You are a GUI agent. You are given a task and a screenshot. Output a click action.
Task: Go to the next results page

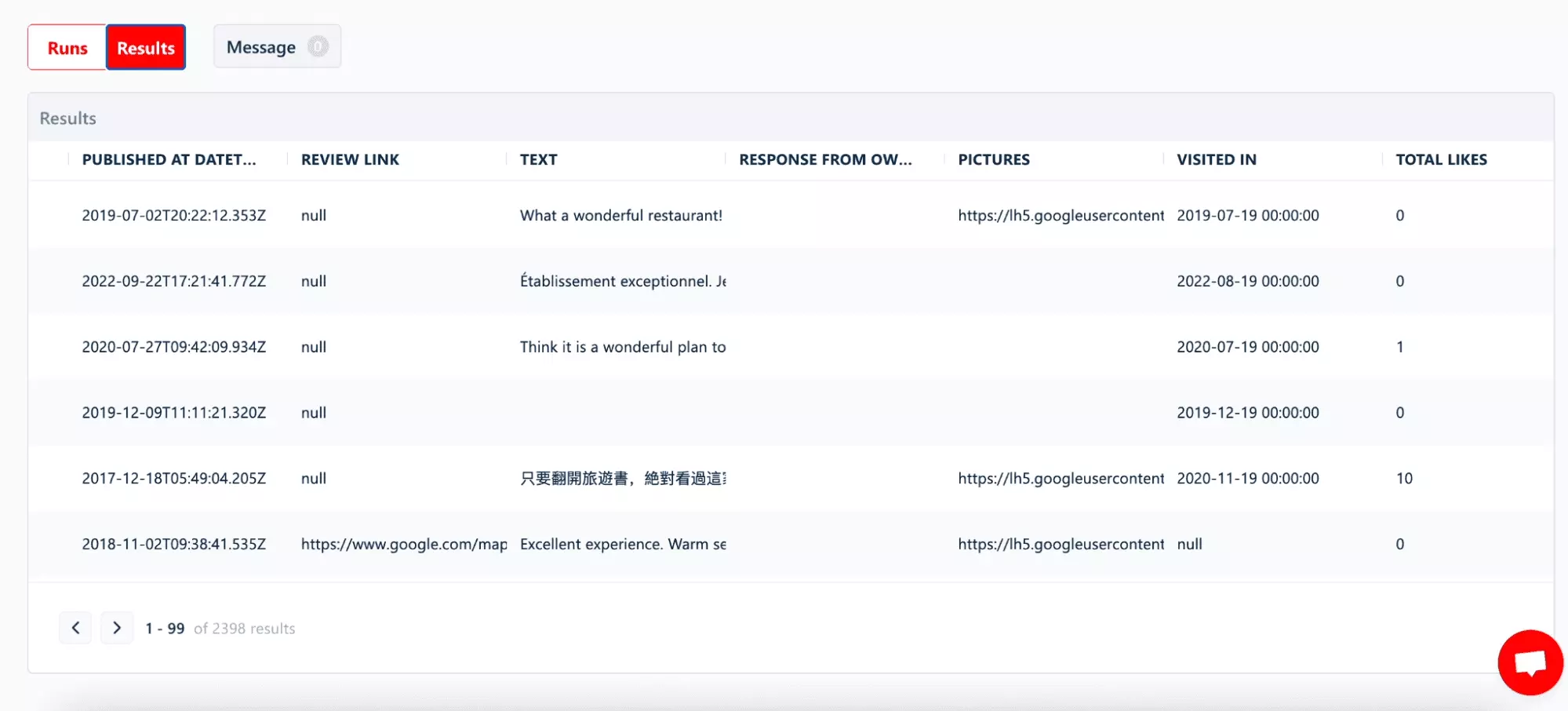[117, 628]
